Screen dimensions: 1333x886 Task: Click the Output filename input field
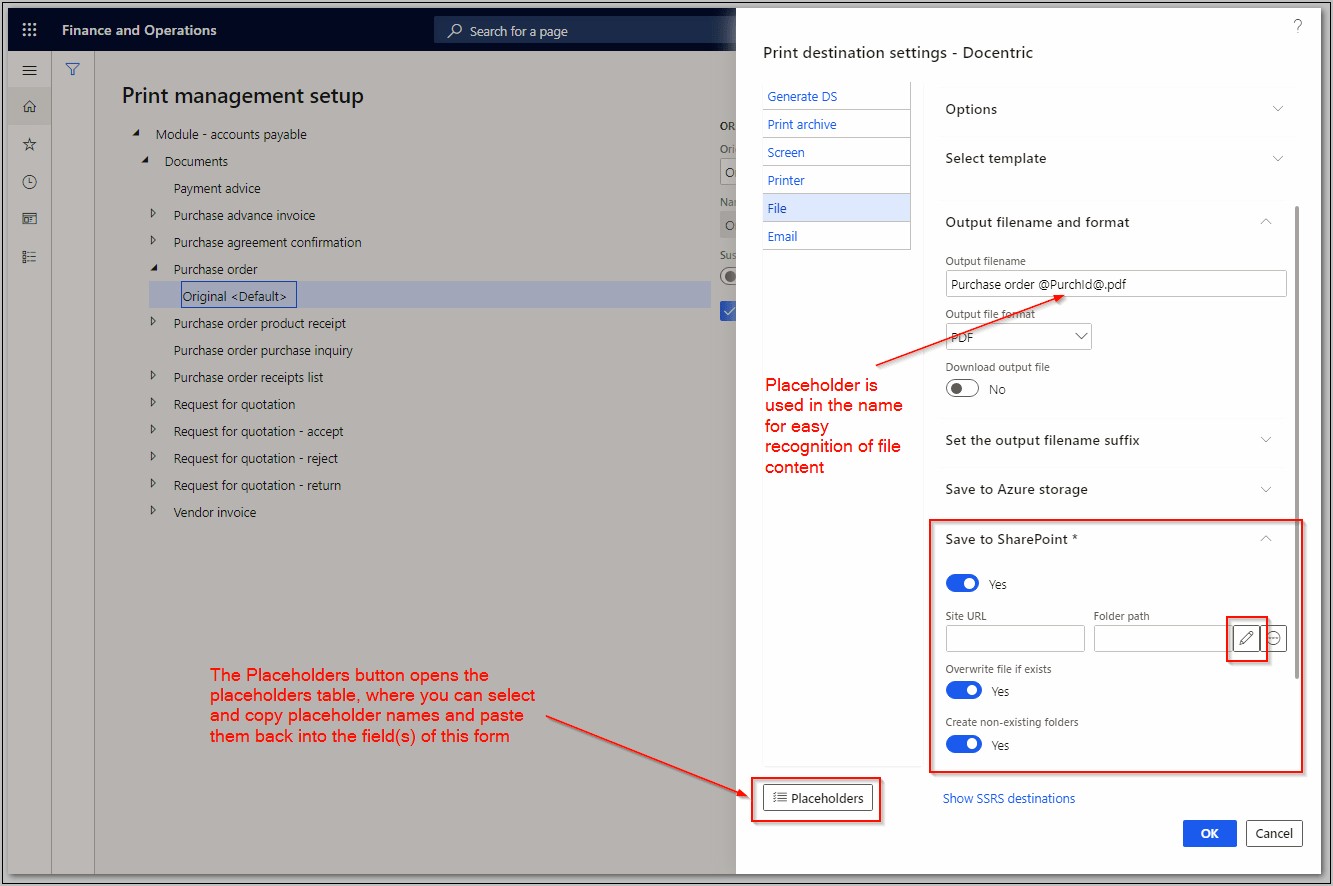coord(1116,284)
